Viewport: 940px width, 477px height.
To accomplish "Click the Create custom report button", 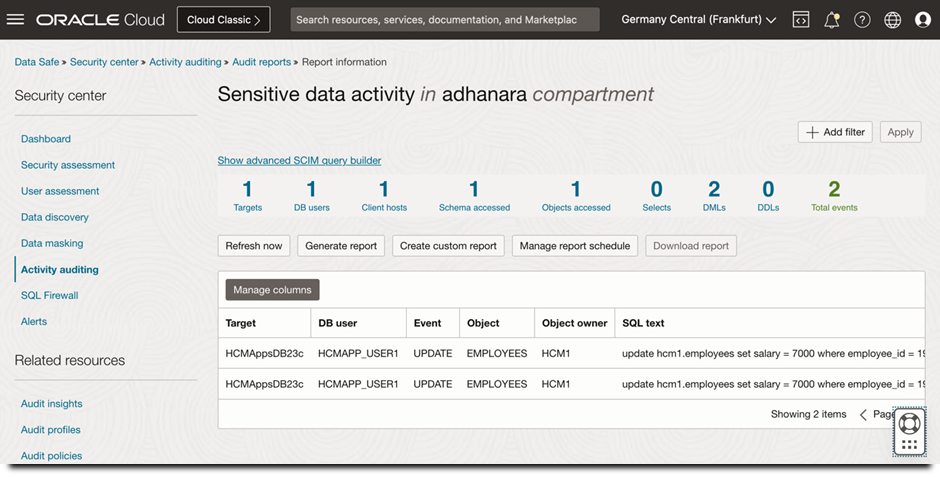I will (x=448, y=246).
